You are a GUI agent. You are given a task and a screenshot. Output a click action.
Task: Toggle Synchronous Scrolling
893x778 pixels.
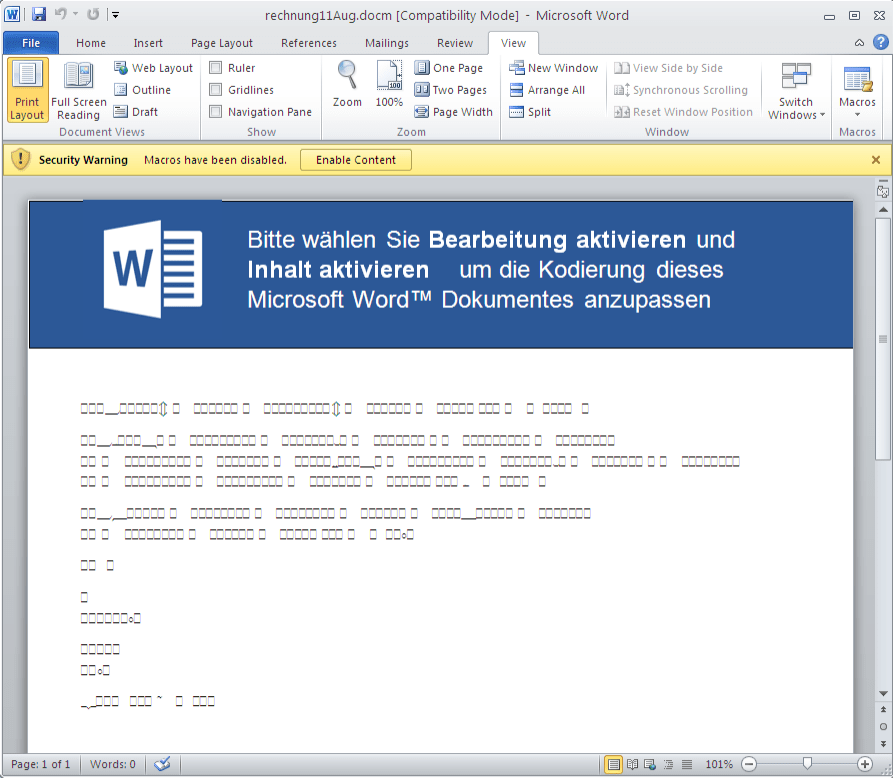click(681, 90)
